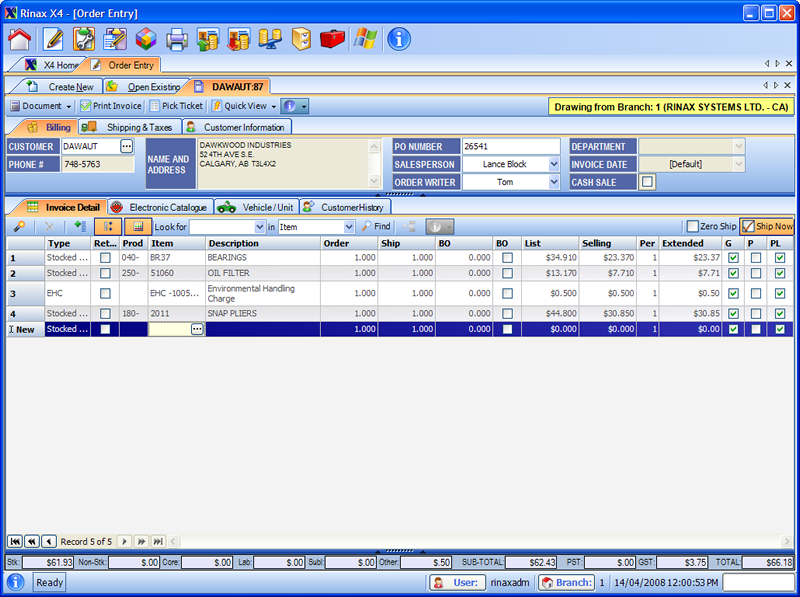Click the Pick Ticket button
This screenshot has height=597, width=800.
[176, 106]
